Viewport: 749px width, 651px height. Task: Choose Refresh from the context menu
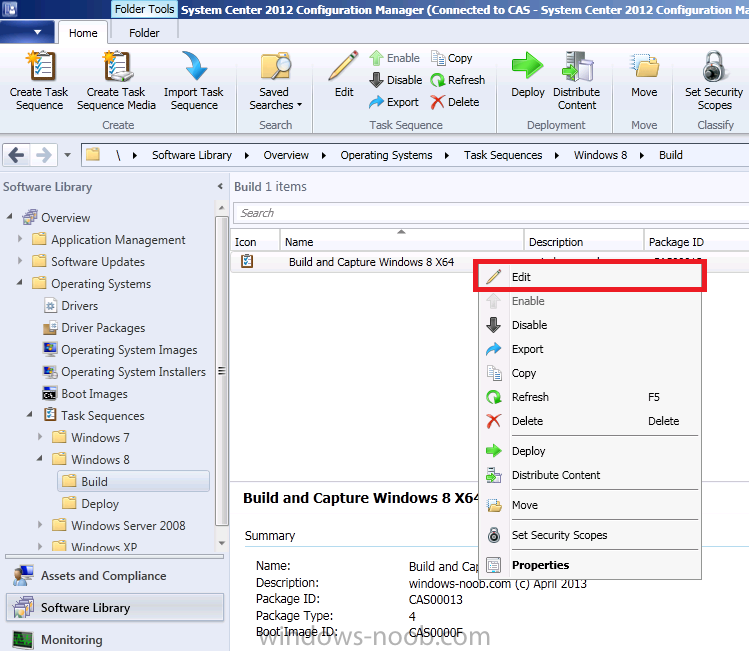tap(590, 397)
